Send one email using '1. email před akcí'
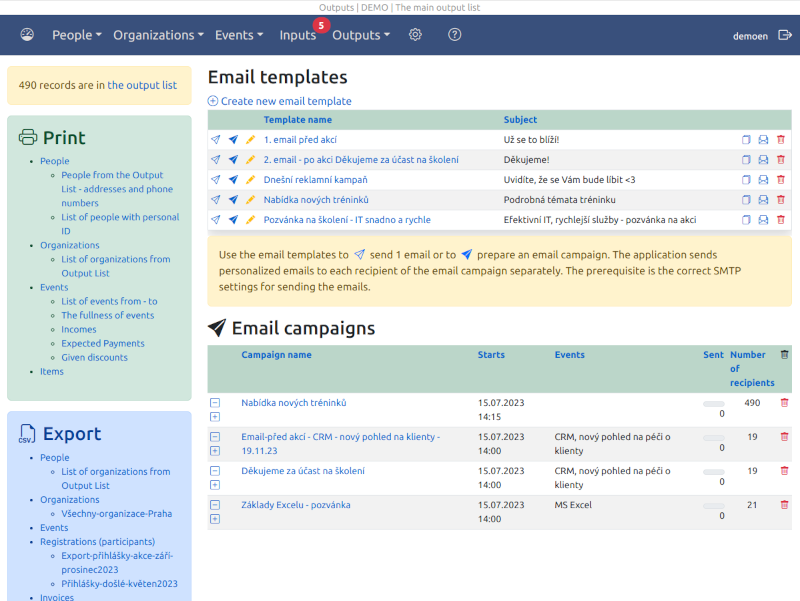Viewport: 800px width, 601px height. (x=216, y=140)
